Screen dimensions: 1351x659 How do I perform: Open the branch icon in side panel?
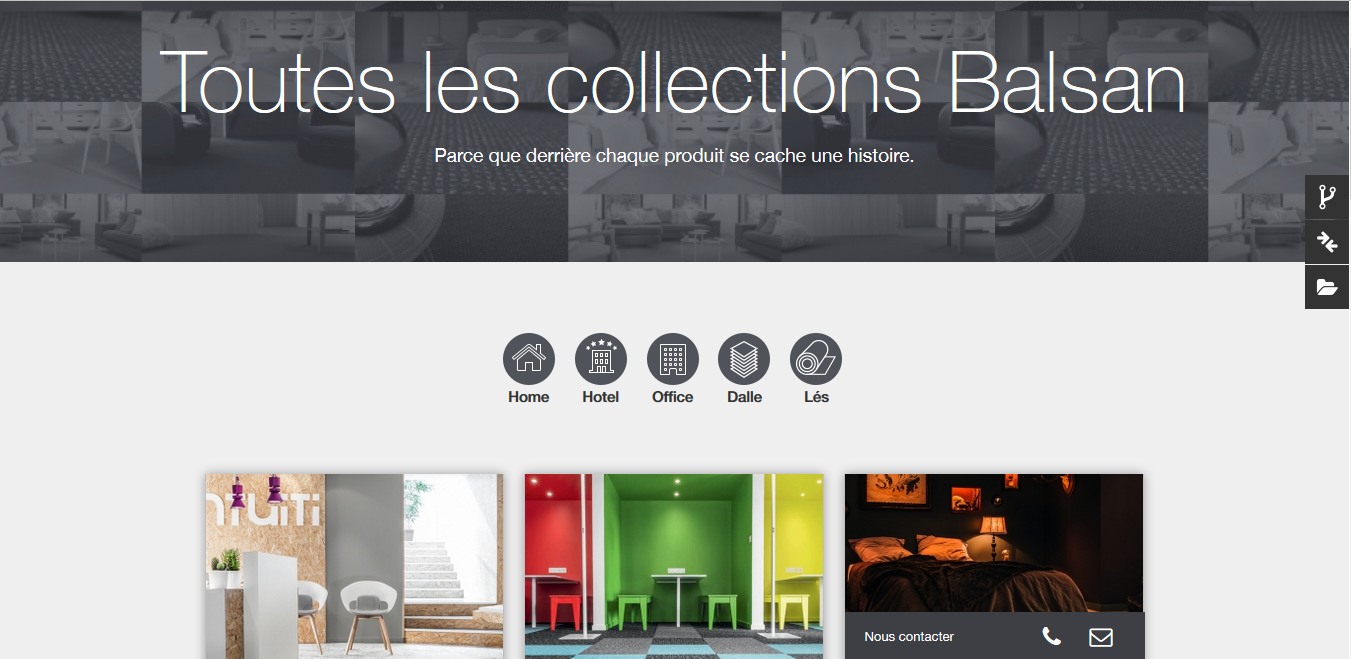coord(1327,197)
